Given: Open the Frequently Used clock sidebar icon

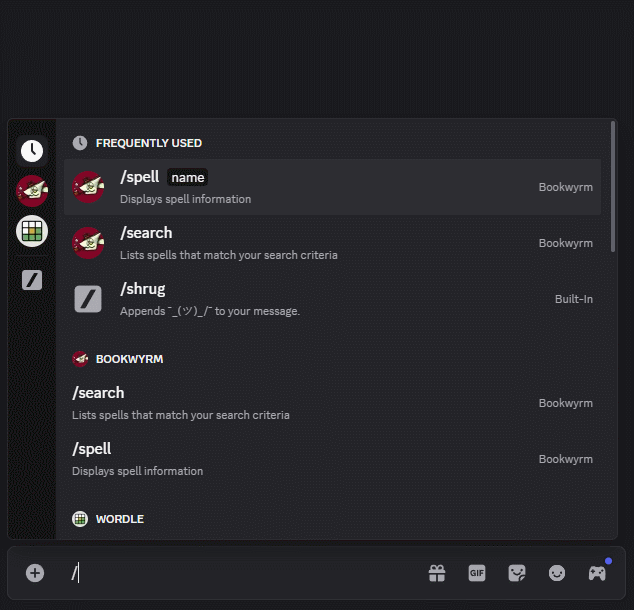Looking at the screenshot, I should (32, 151).
